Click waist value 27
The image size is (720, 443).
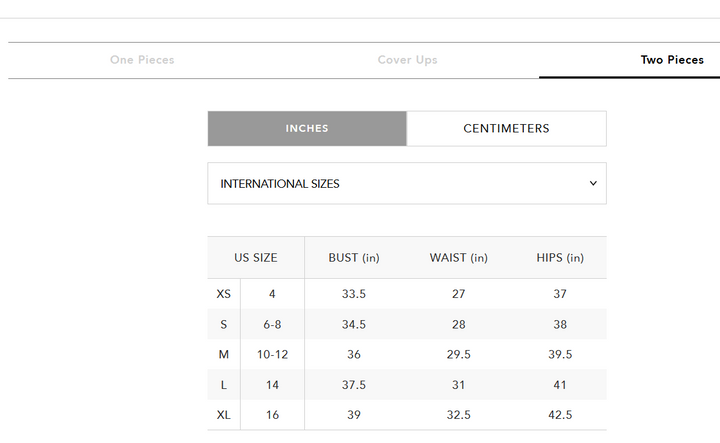coord(458,294)
